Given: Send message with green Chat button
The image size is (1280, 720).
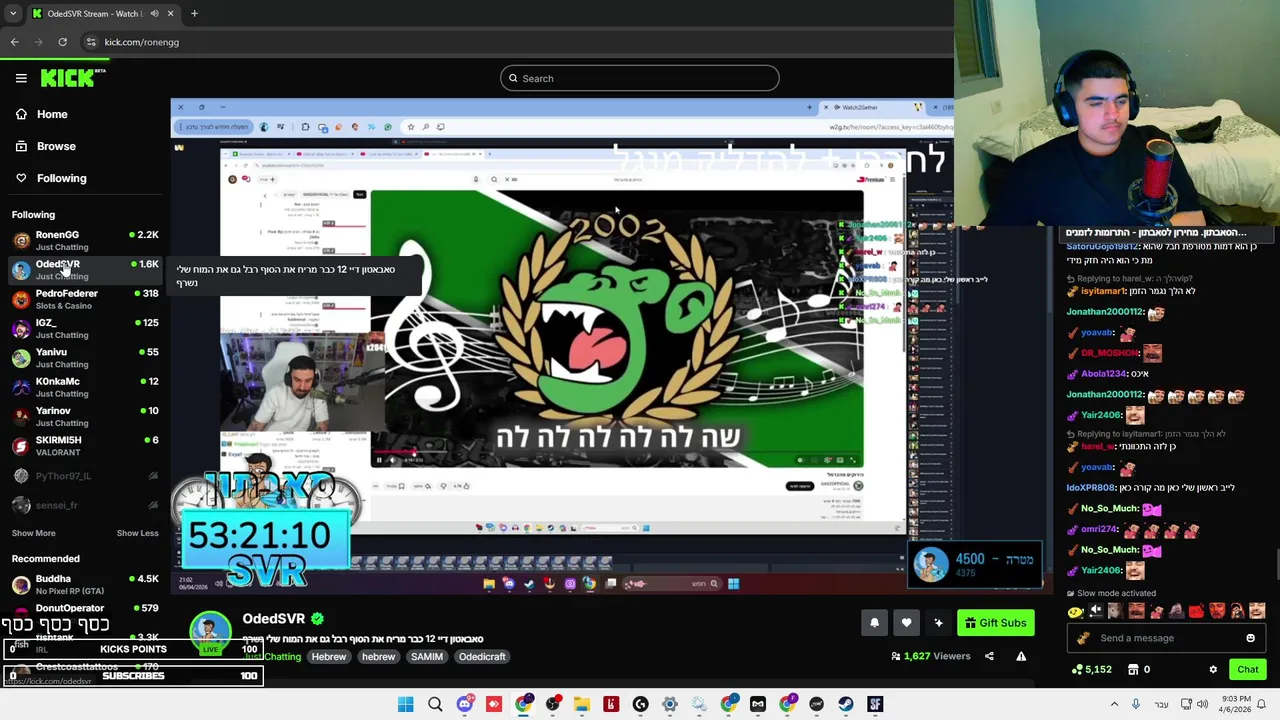Looking at the screenshot, I should (1247, 670).
